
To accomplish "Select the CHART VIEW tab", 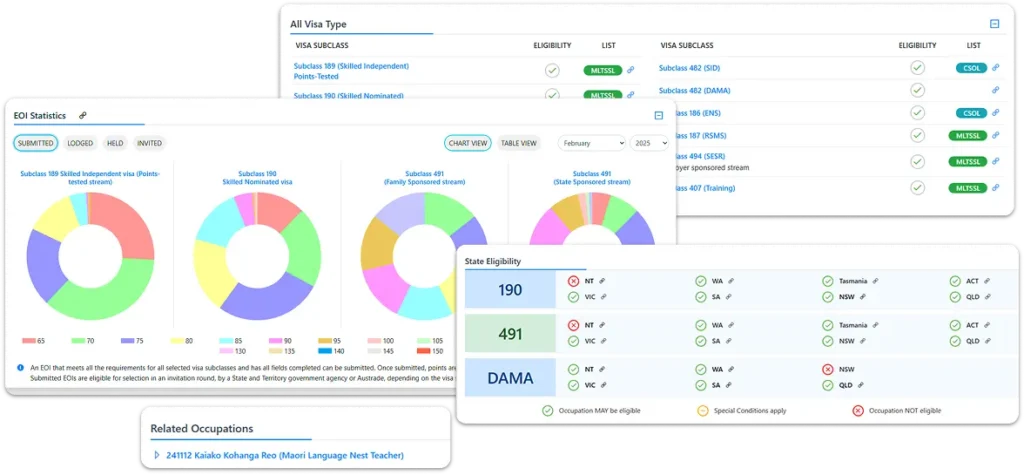I will point(467,143).
